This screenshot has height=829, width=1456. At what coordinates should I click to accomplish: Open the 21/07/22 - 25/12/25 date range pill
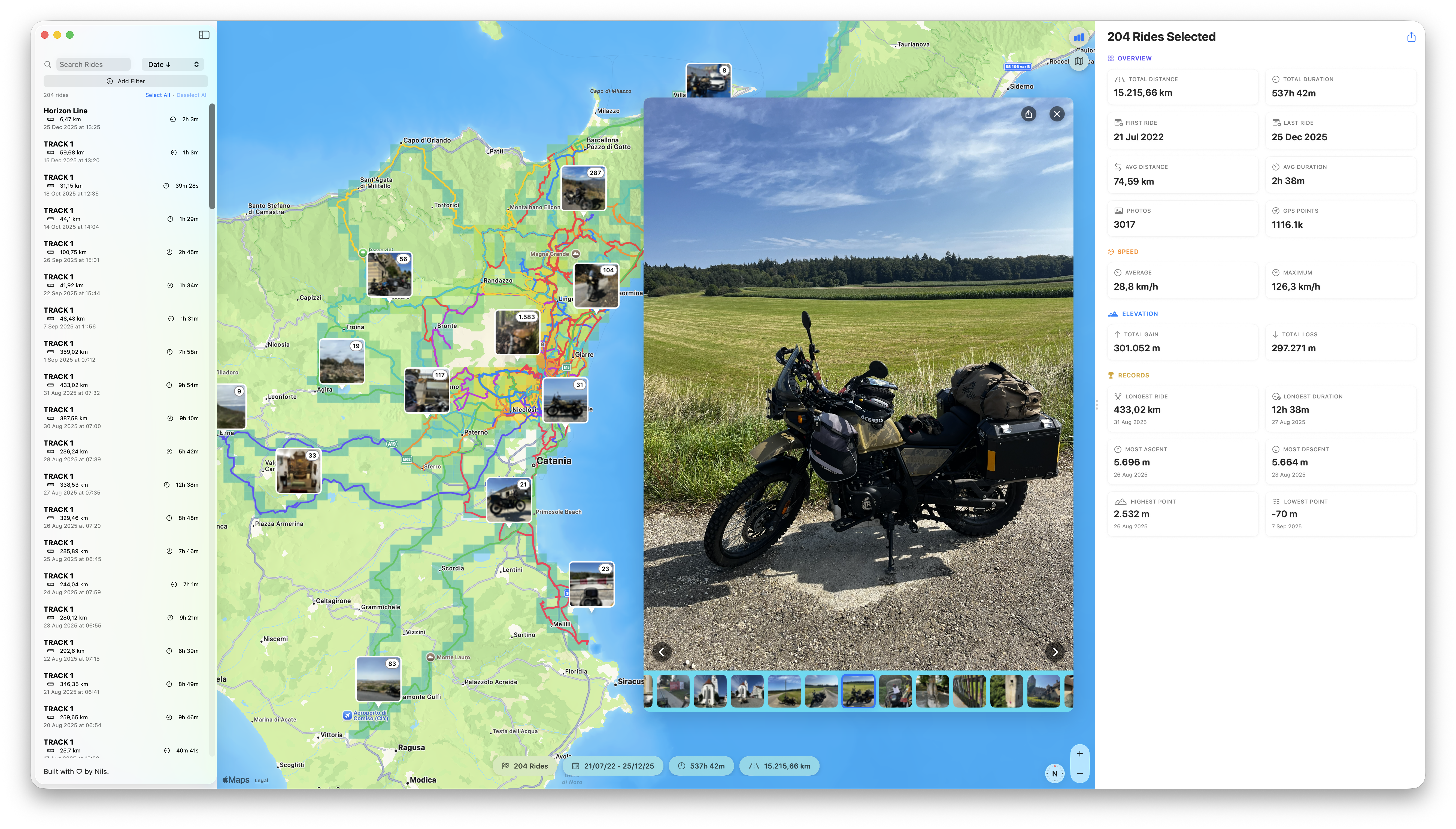613,766
